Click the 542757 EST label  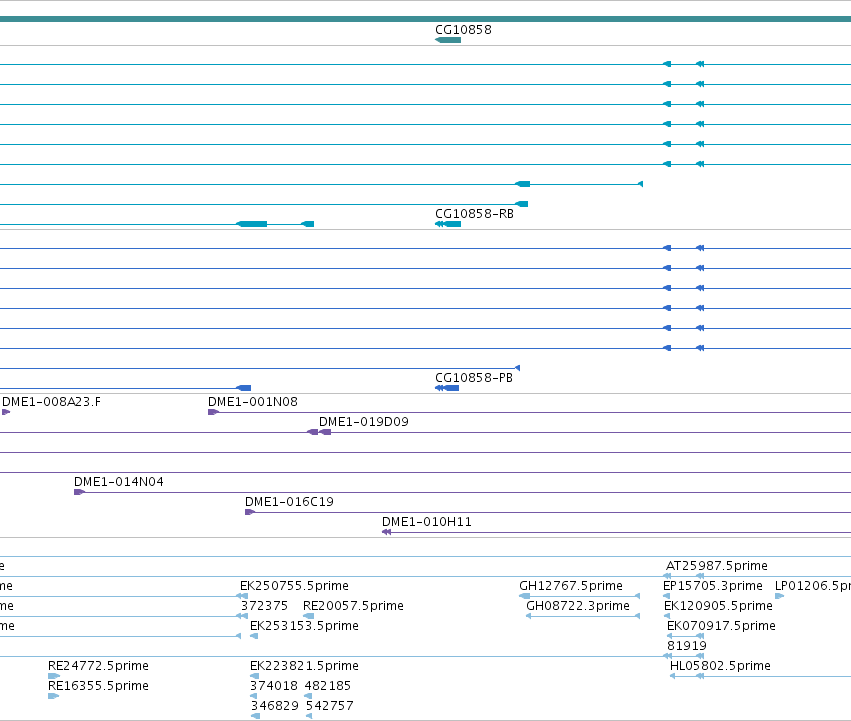pos(329,707)
